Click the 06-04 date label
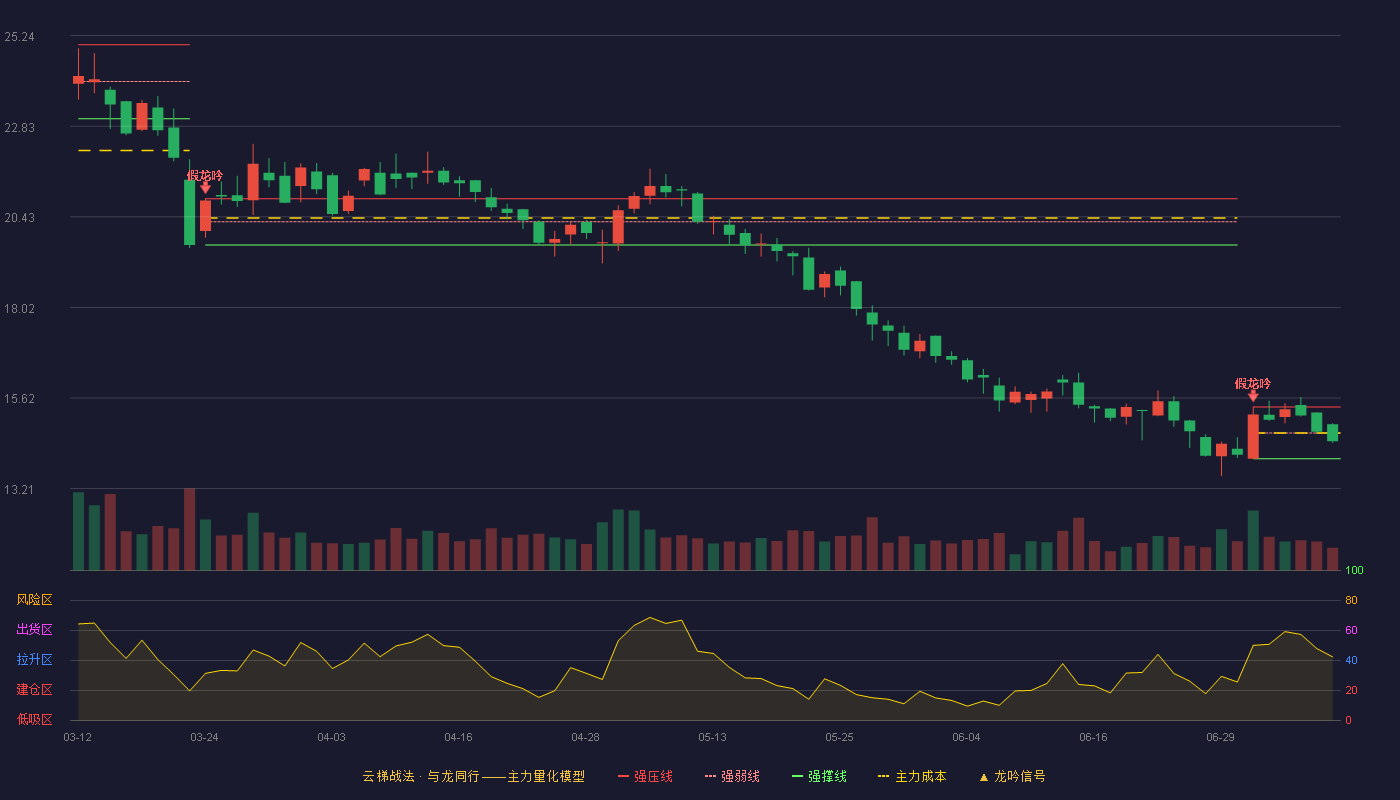Screen dimensions: 1400x800 [966, 737]
